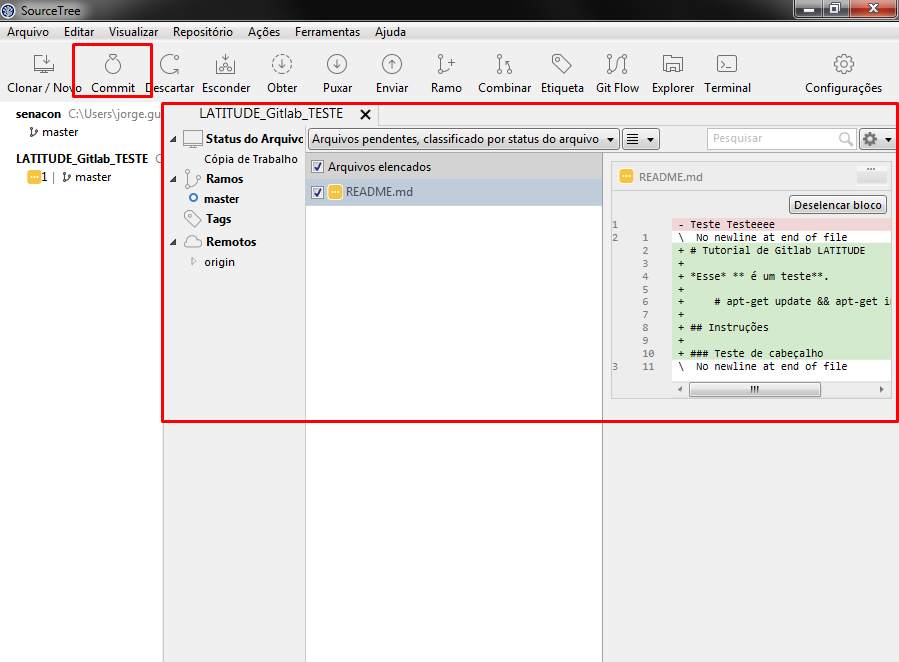Uncheck the Arquivos elencados checkbox
Image resolution: width=899 pixels, height=662 pixels.
point(318,167)
